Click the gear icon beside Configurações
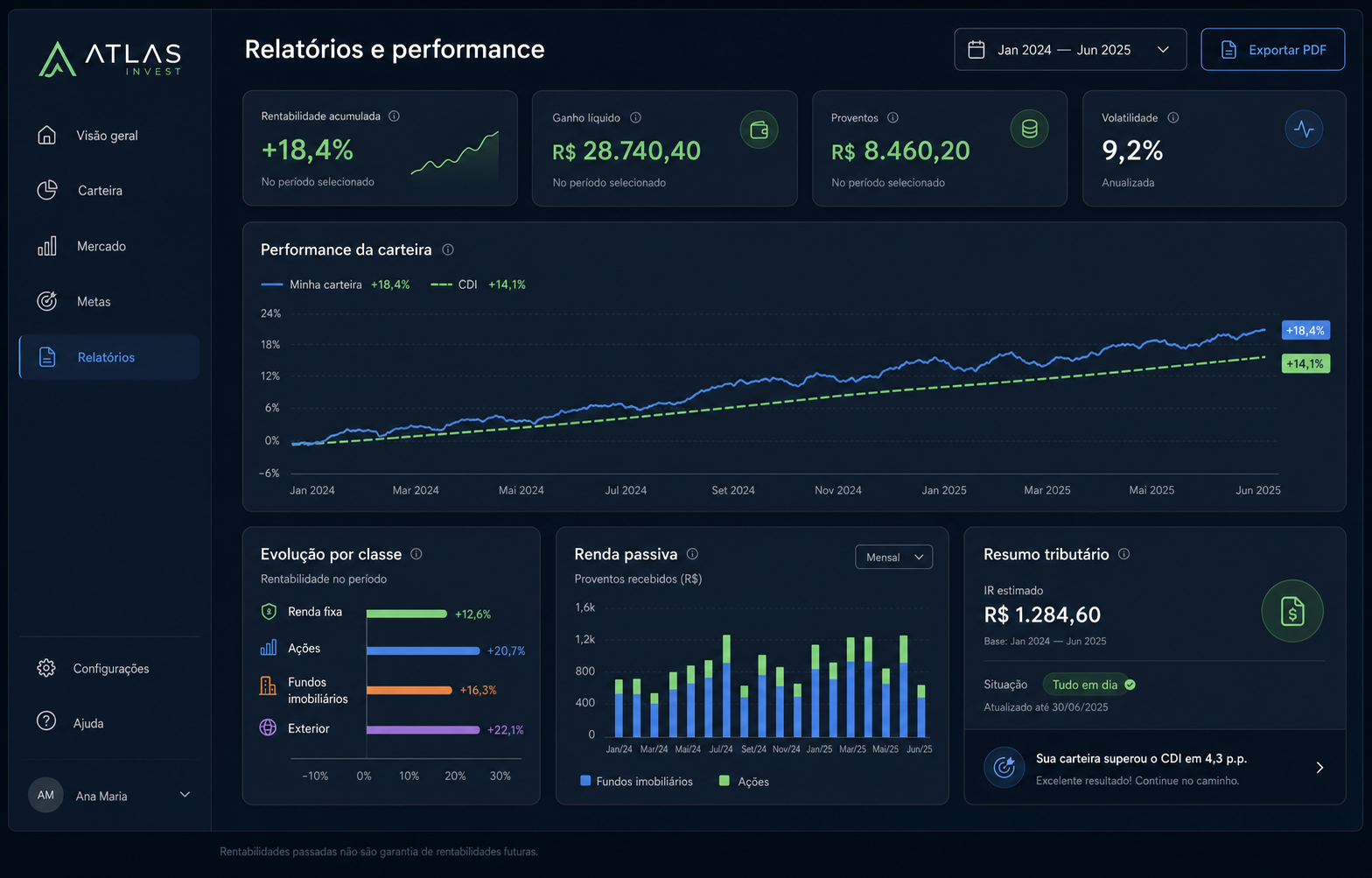Viewport: 1372px width, 878px height. click(46, 668)
